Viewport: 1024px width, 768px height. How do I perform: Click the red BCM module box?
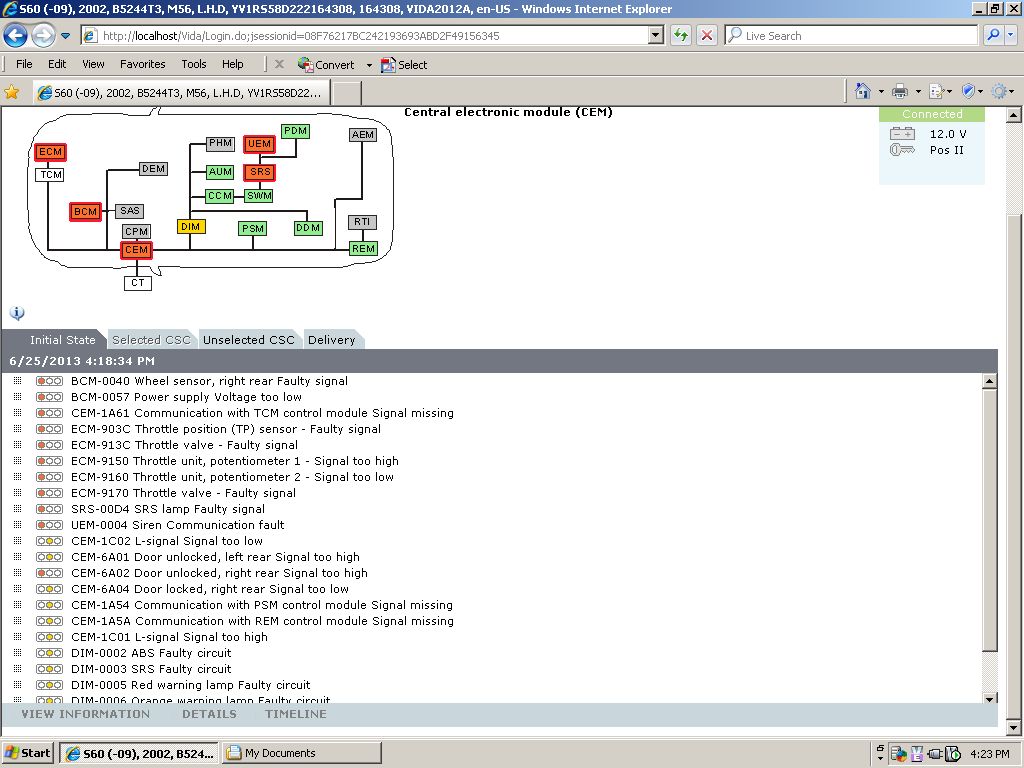[x=86, y=212]
